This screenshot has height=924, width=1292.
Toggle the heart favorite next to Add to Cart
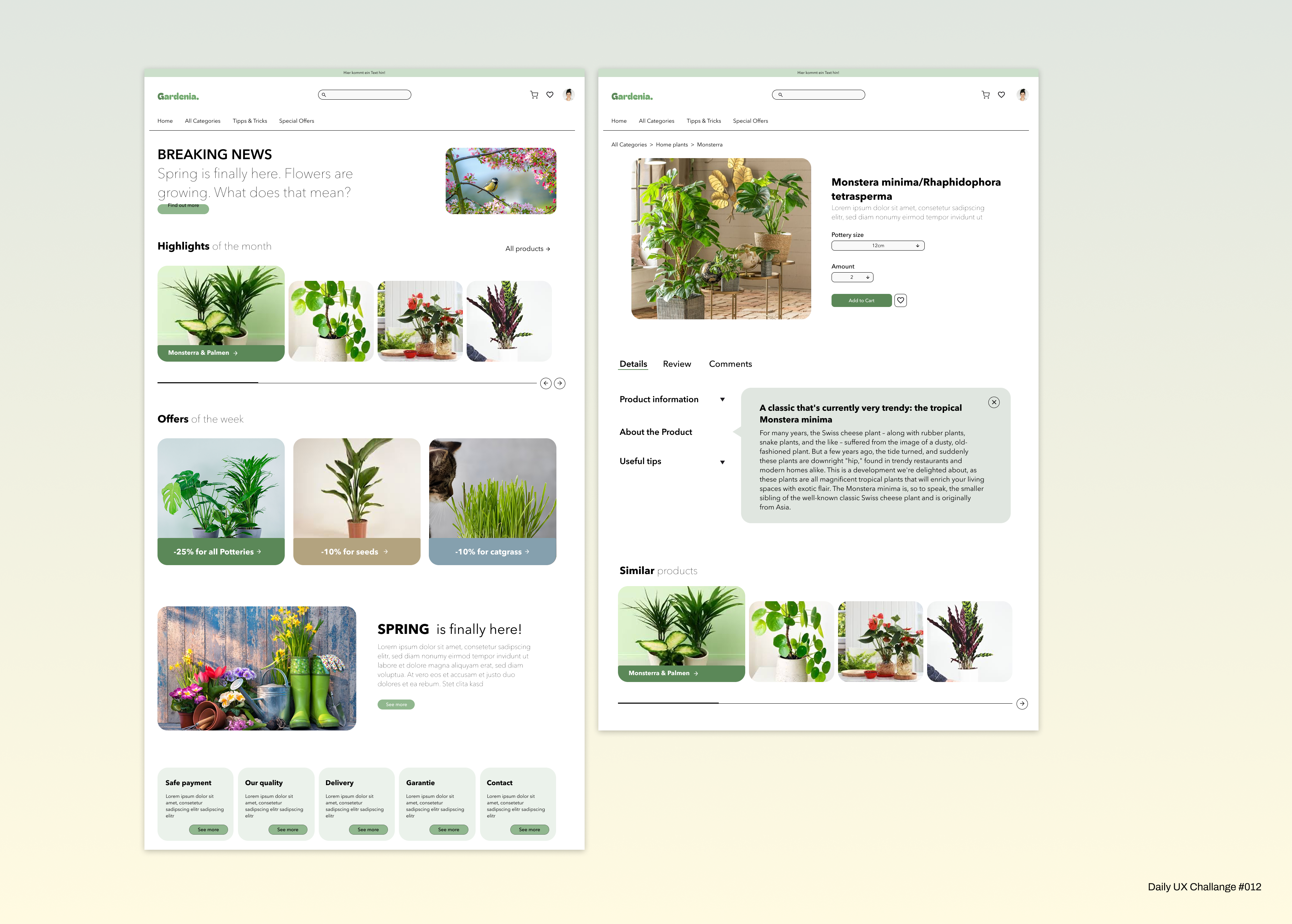point(900,300)
